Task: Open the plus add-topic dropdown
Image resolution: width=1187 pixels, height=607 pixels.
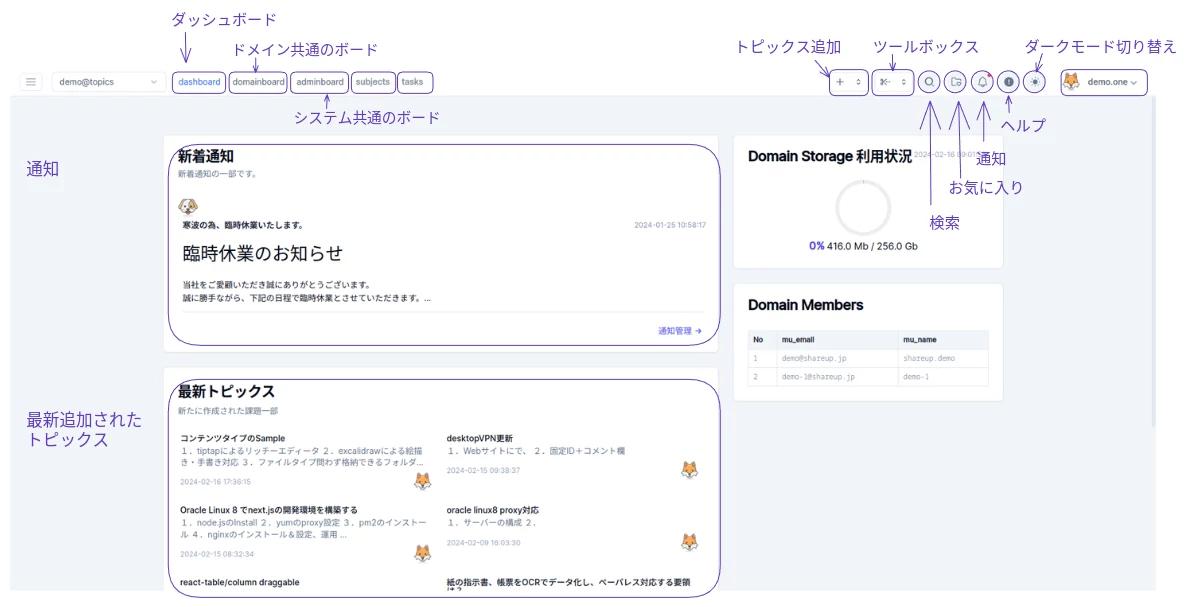Action: (x=849, y=82)
